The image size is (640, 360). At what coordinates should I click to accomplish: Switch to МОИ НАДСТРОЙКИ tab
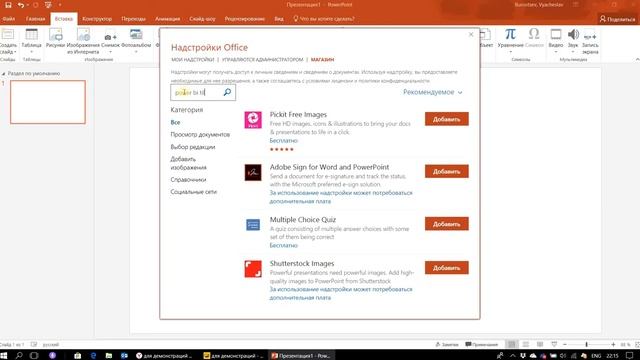point(193,60)
